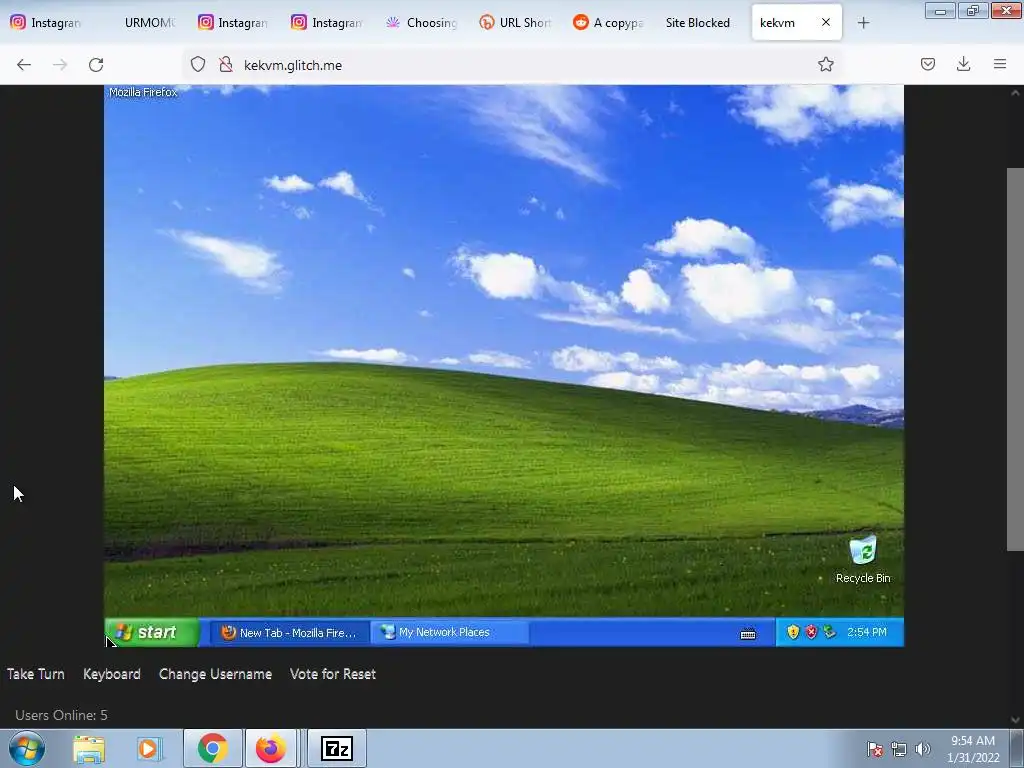This screenshot has height=768, width=1024.
Task: Select My Network Places taskbar button in VM
Action: (x=449, y=632)
